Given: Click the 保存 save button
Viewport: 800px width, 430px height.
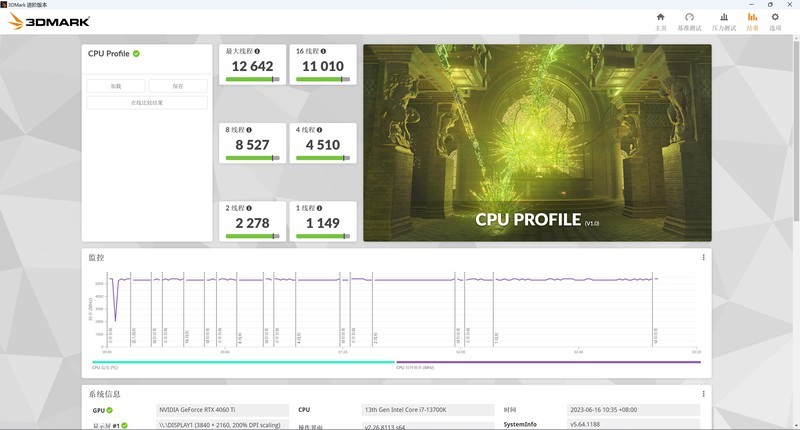Looking at the screenshot, I should pyautogui.click(x=178, y=86).
